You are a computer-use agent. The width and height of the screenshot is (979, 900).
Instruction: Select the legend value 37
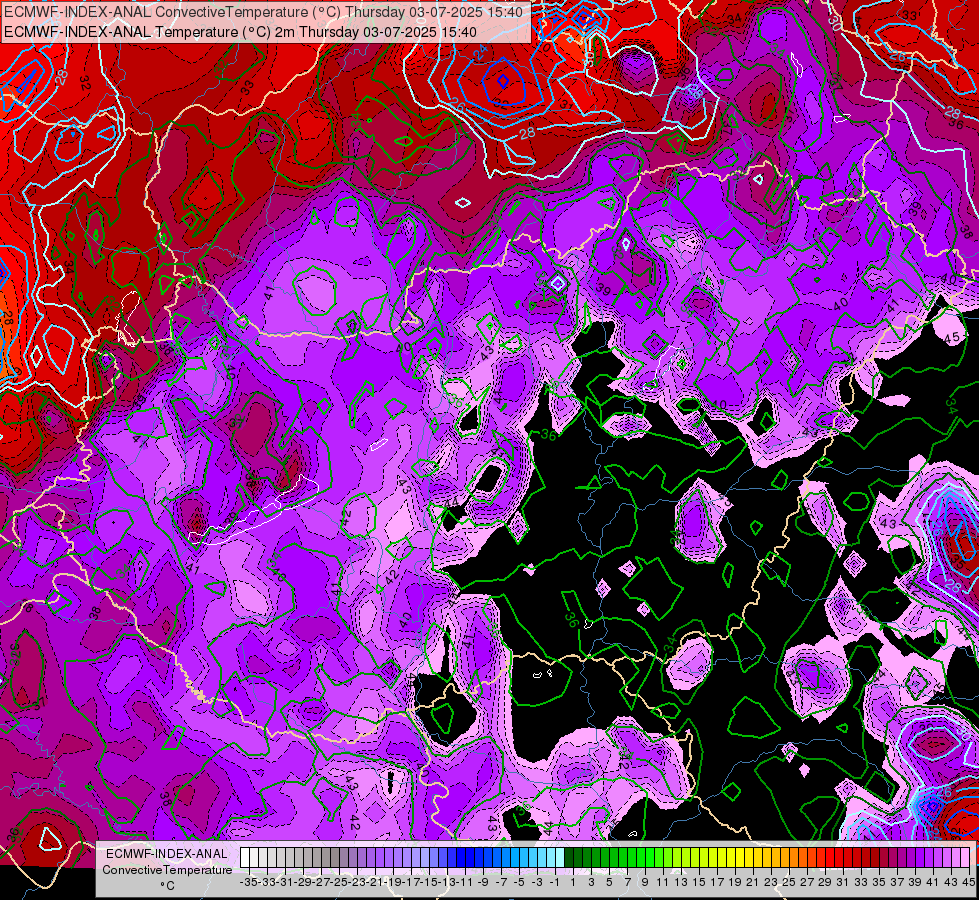897,882
